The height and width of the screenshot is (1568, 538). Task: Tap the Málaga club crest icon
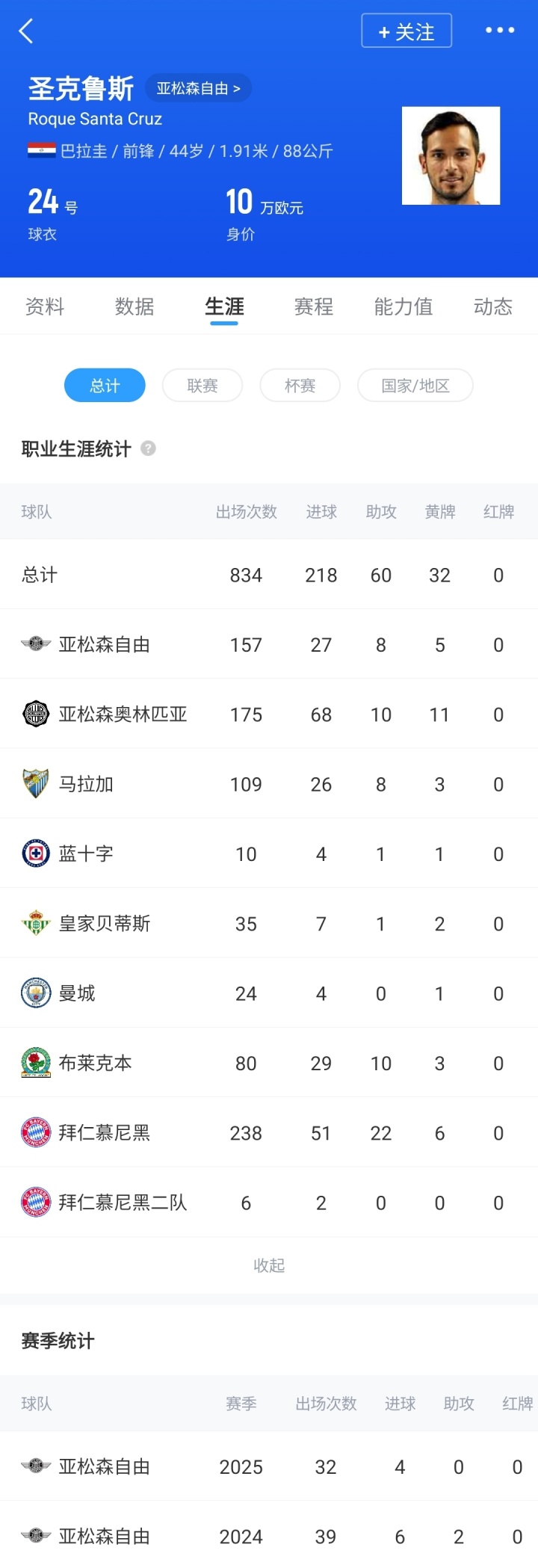(35, 783)
